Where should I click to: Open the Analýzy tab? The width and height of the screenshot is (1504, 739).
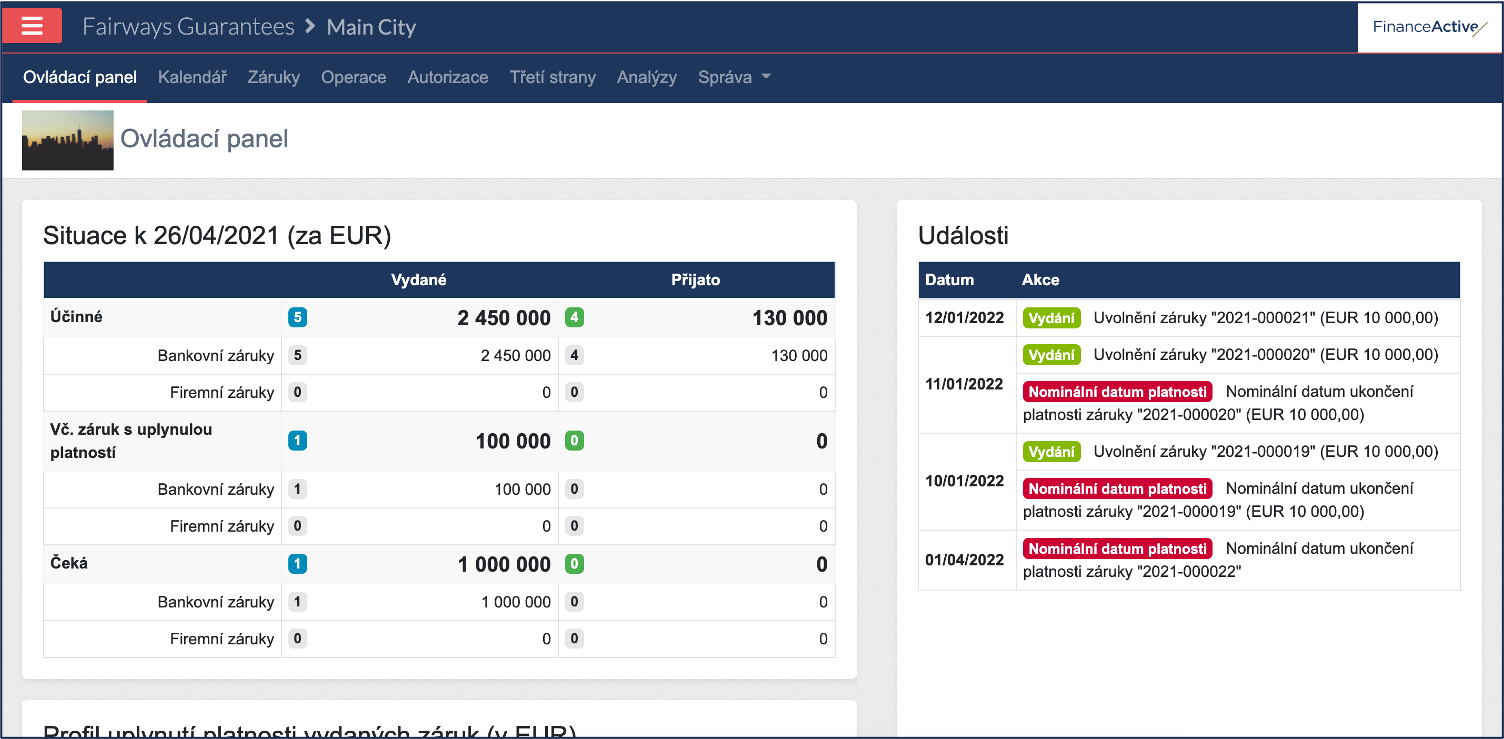(647, 77)
